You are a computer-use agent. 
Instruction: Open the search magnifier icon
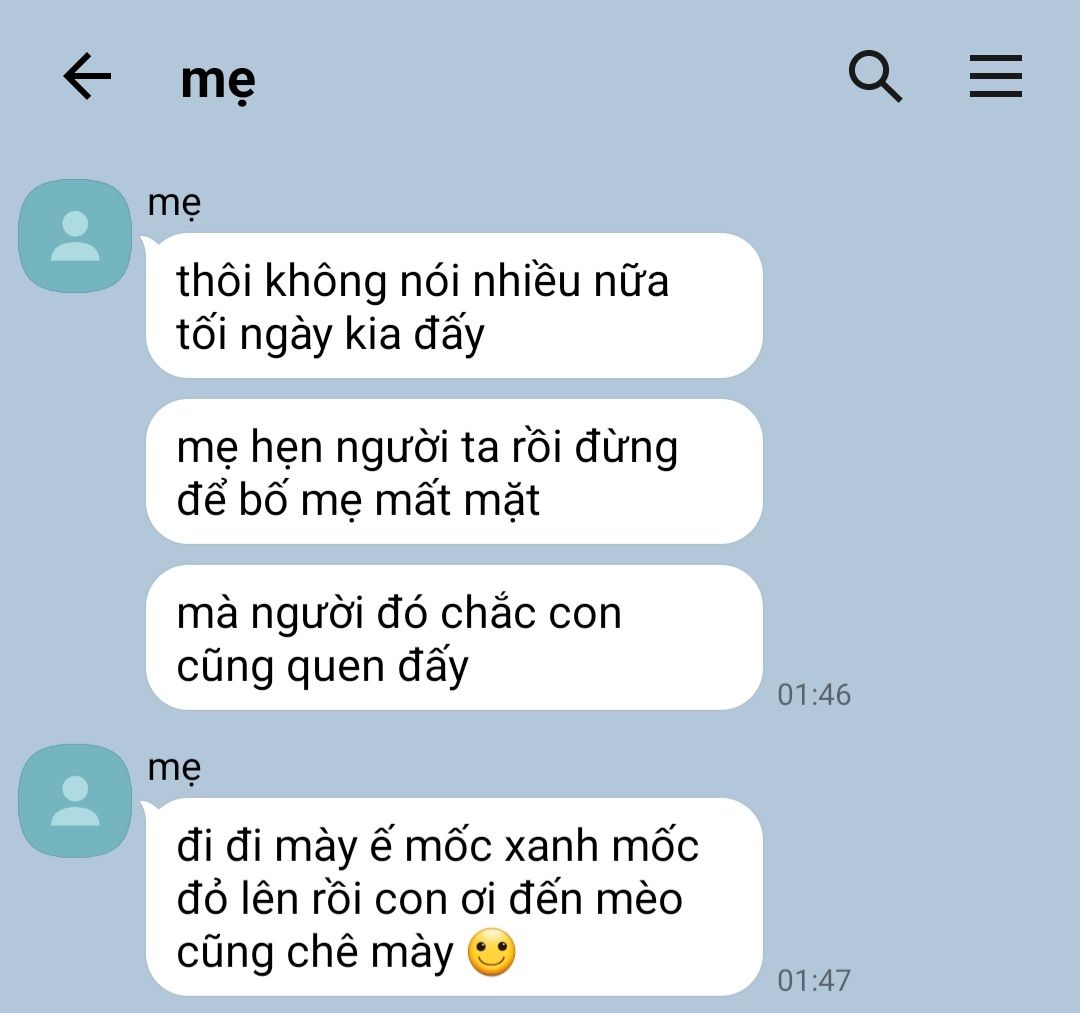coord(875,76)
